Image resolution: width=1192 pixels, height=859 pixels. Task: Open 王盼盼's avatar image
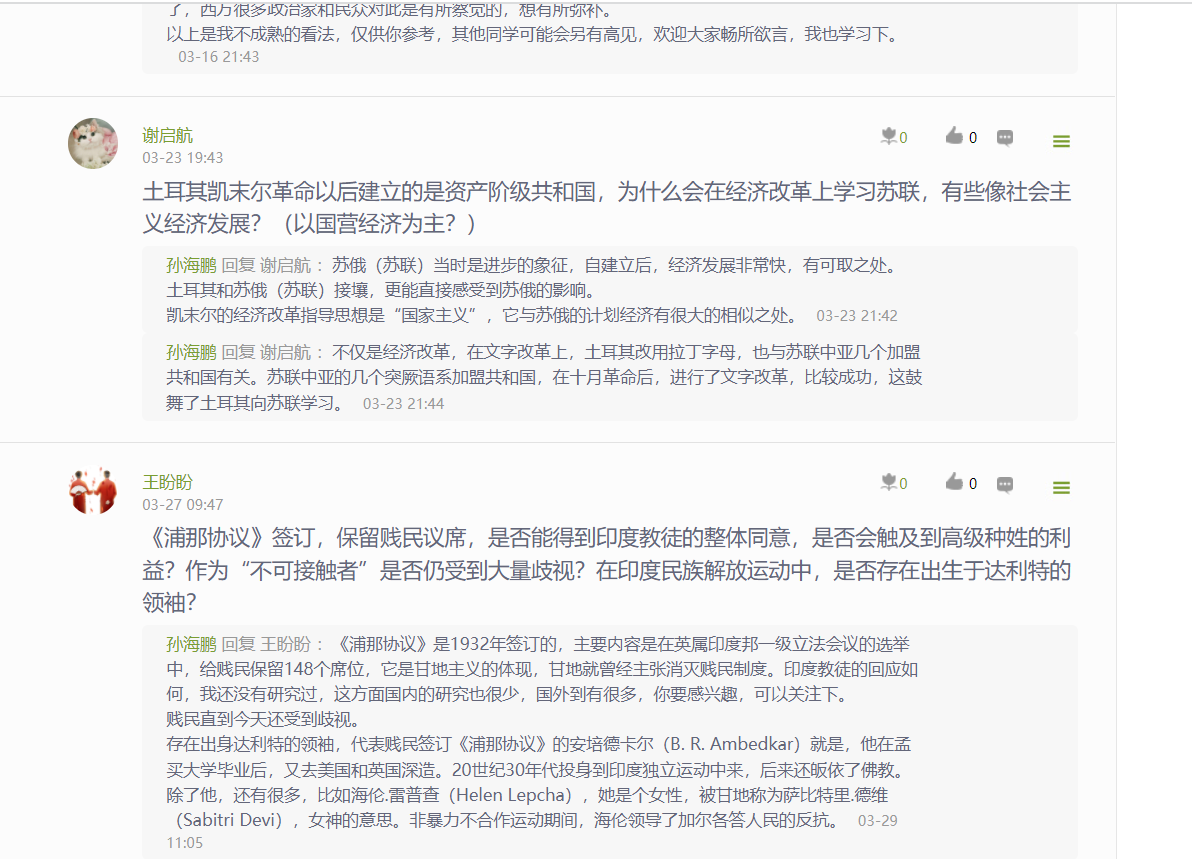93,489
